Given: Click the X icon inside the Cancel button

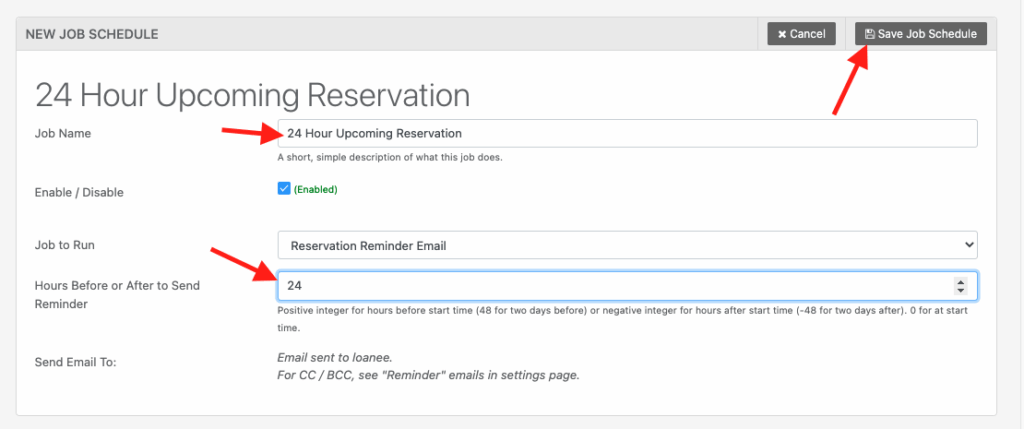Looking at the screenshot, I should (x=782, y=34).
